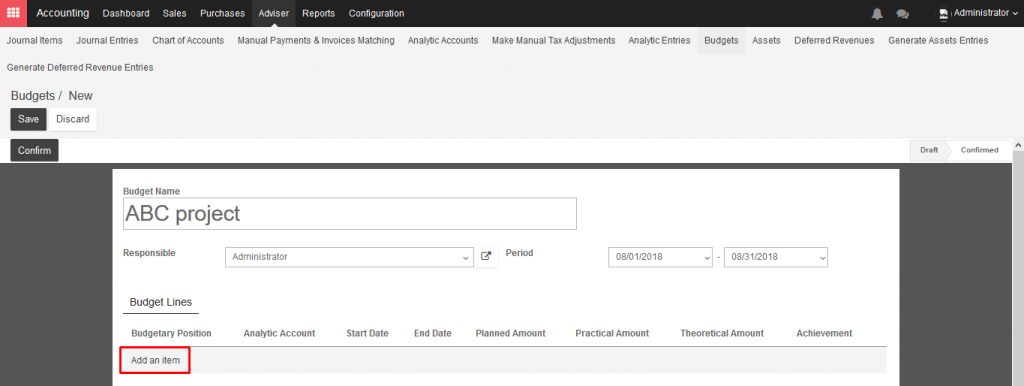
Task: Click the Budgets breadcrumb link
Action: coord(33,95)
